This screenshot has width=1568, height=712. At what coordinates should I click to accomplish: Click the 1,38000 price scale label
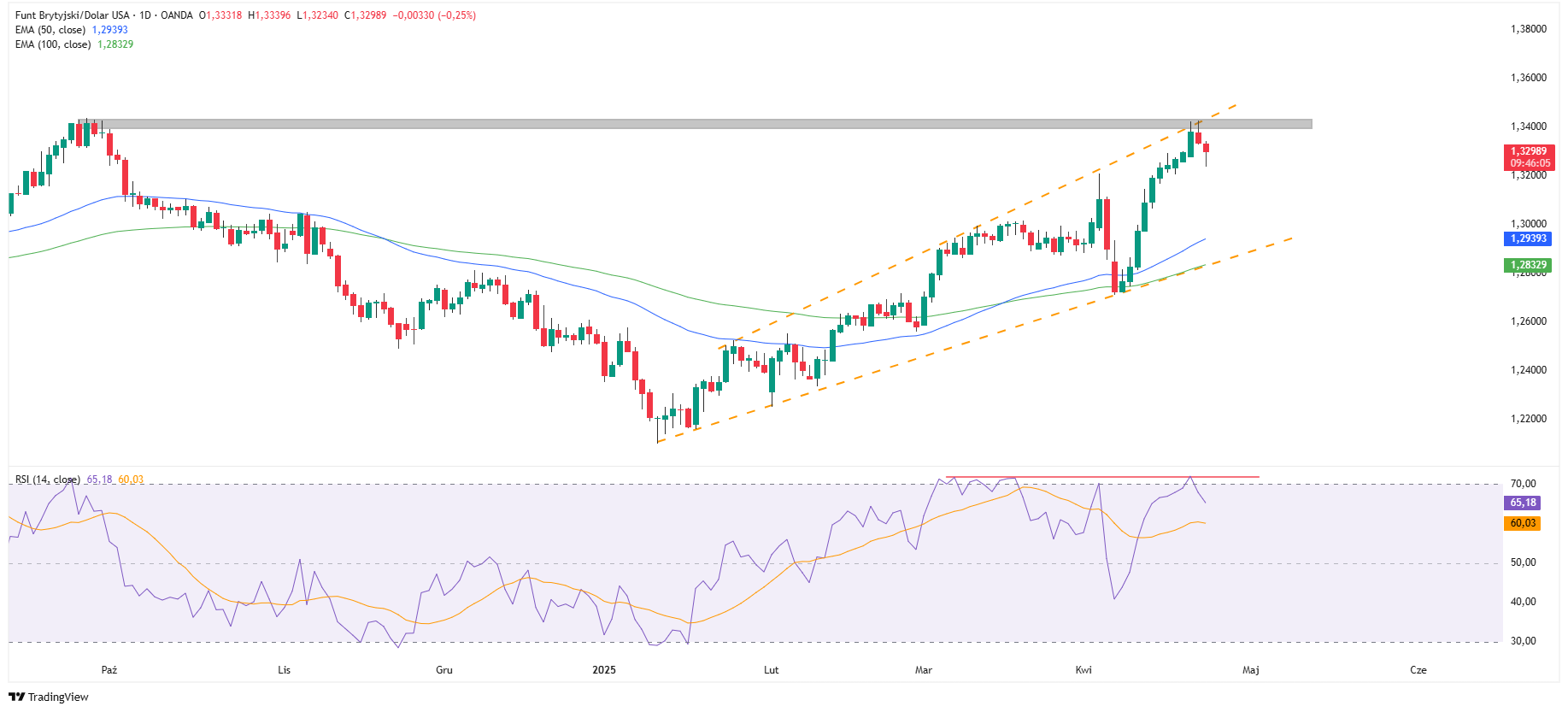[x=1529, y=29]
